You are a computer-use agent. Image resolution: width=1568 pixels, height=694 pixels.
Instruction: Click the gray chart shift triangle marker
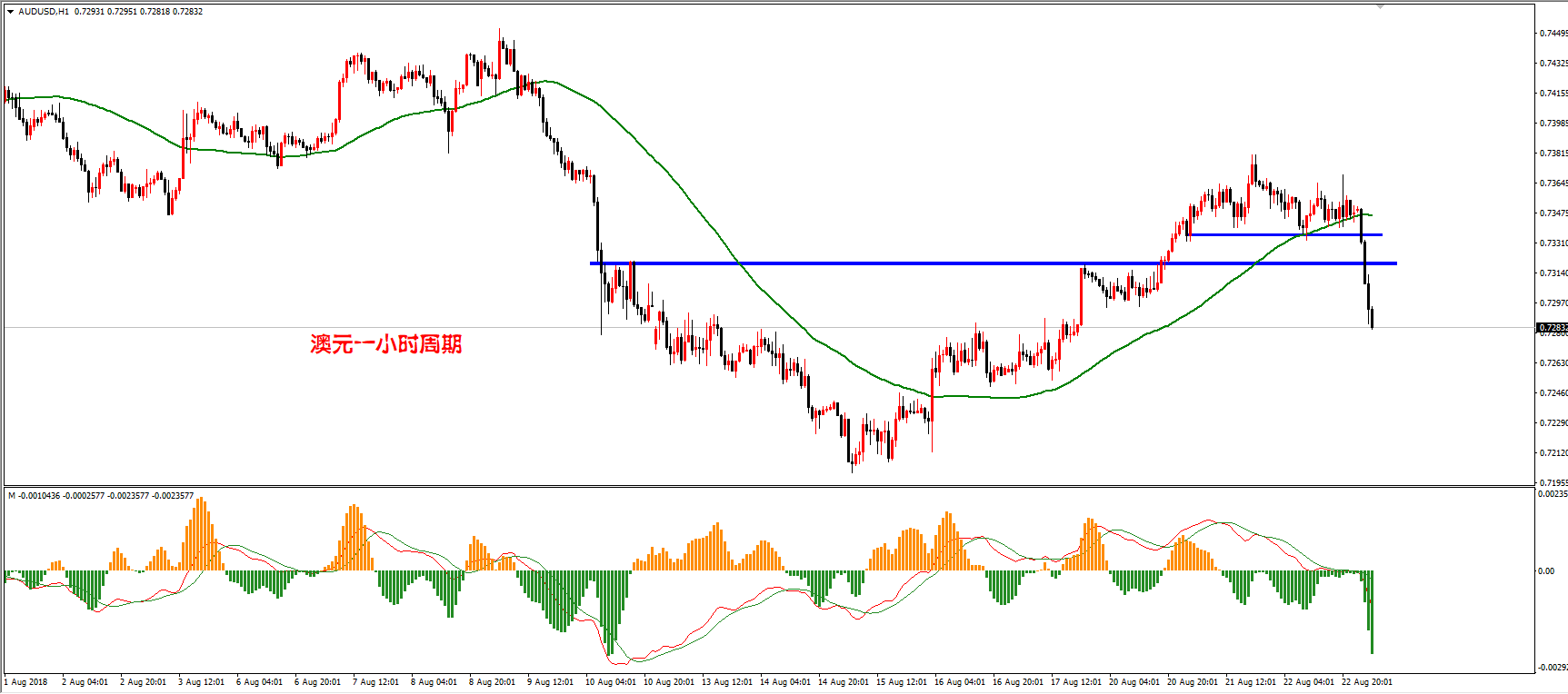(1380, 6)
